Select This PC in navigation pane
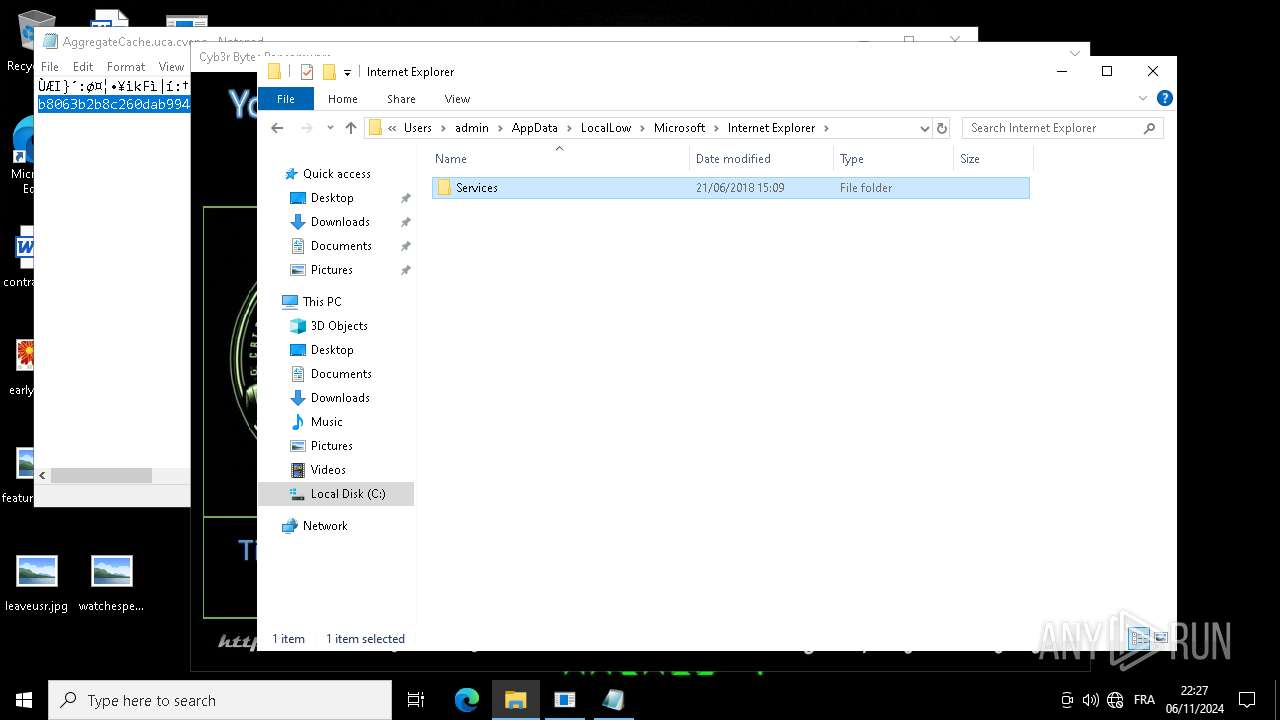The height and width of the screenshot is (720, 1280). [322, 302]
